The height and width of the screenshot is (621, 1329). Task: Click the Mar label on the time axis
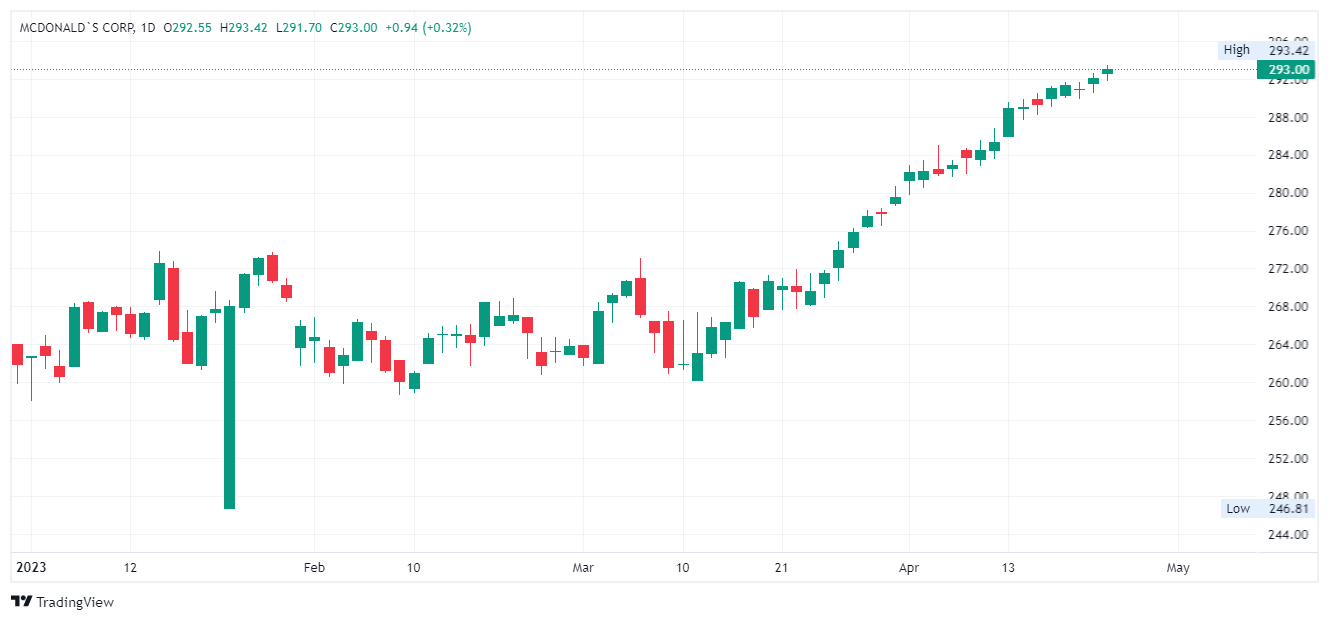coord(583,568)
